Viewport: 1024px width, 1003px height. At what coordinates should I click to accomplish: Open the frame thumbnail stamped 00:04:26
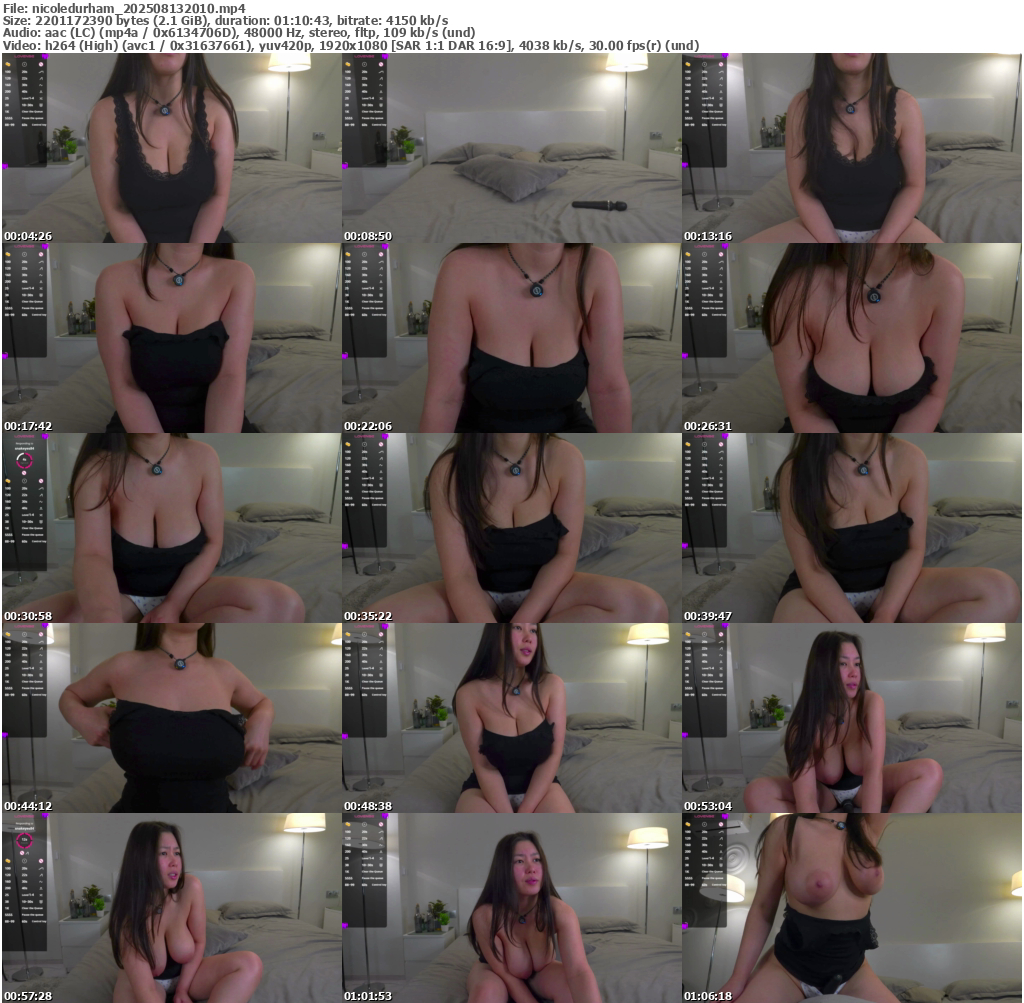point(172,148)
